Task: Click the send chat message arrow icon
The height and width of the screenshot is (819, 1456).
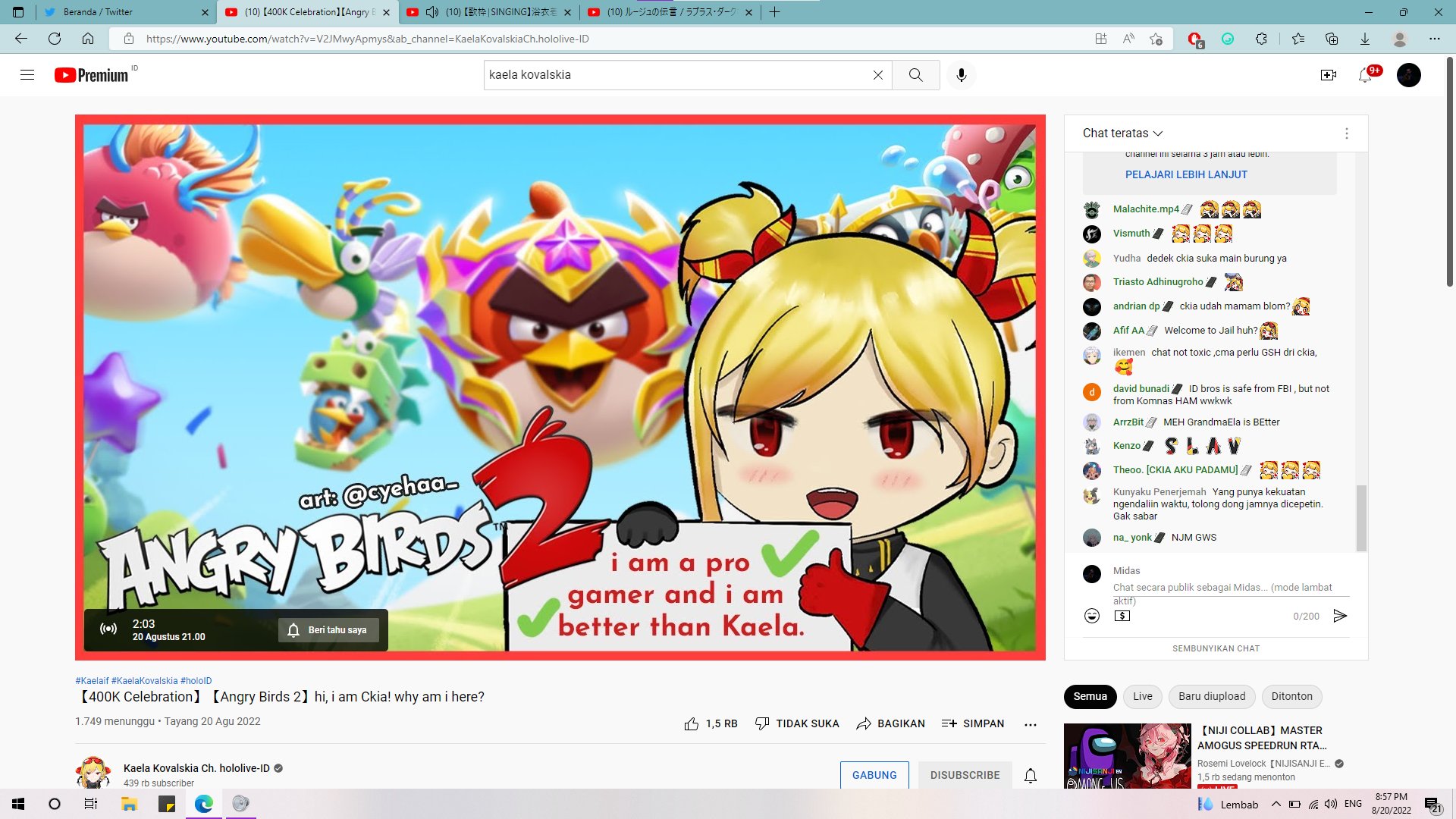Action: pyautogui.click(x=1341, y=616)
